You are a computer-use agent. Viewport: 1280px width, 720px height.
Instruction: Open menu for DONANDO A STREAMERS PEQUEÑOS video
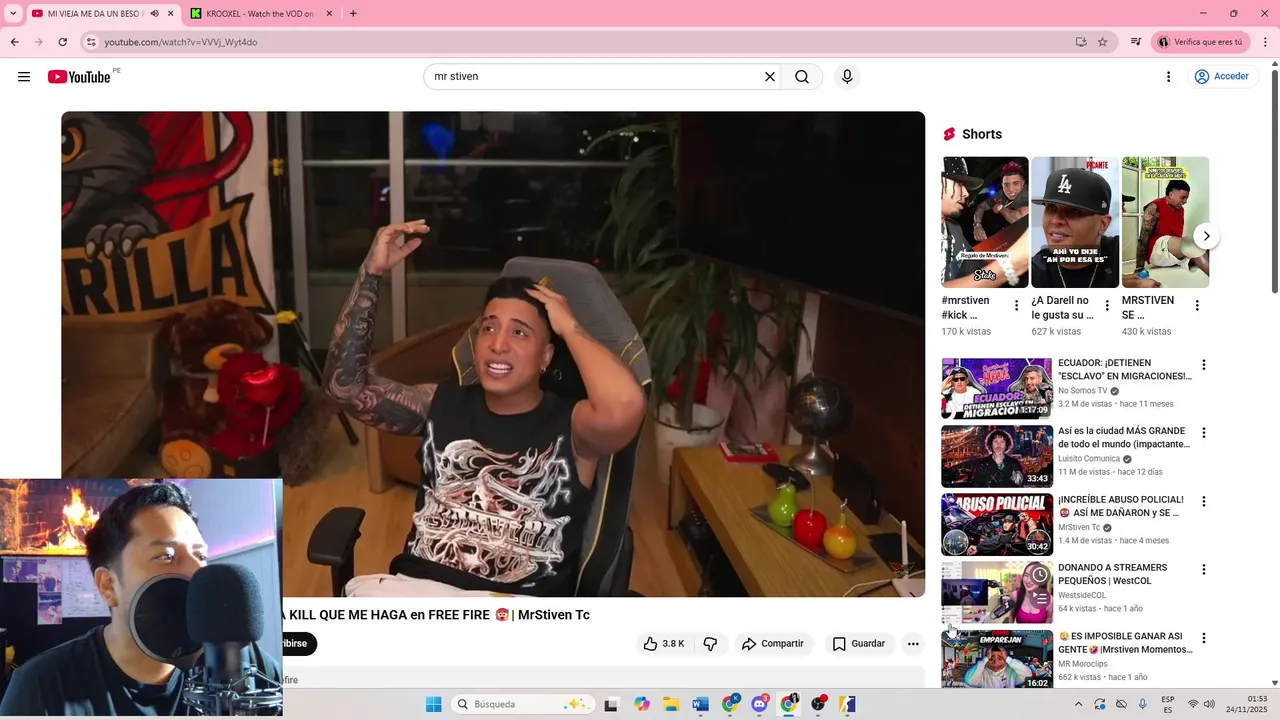(x=1204, y=569)
